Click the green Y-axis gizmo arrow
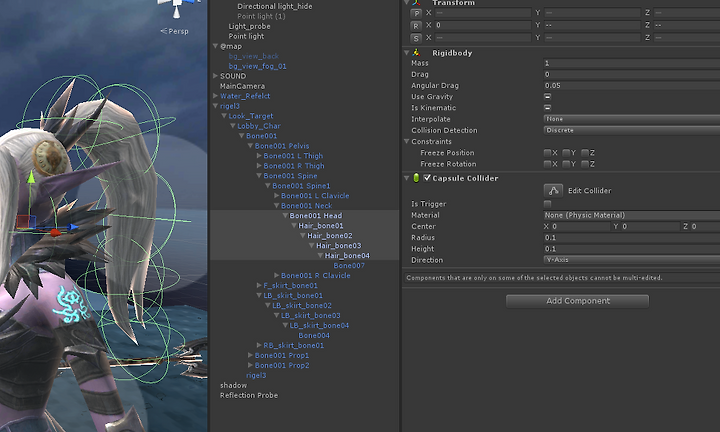720x432 pixels. point(31,178)
